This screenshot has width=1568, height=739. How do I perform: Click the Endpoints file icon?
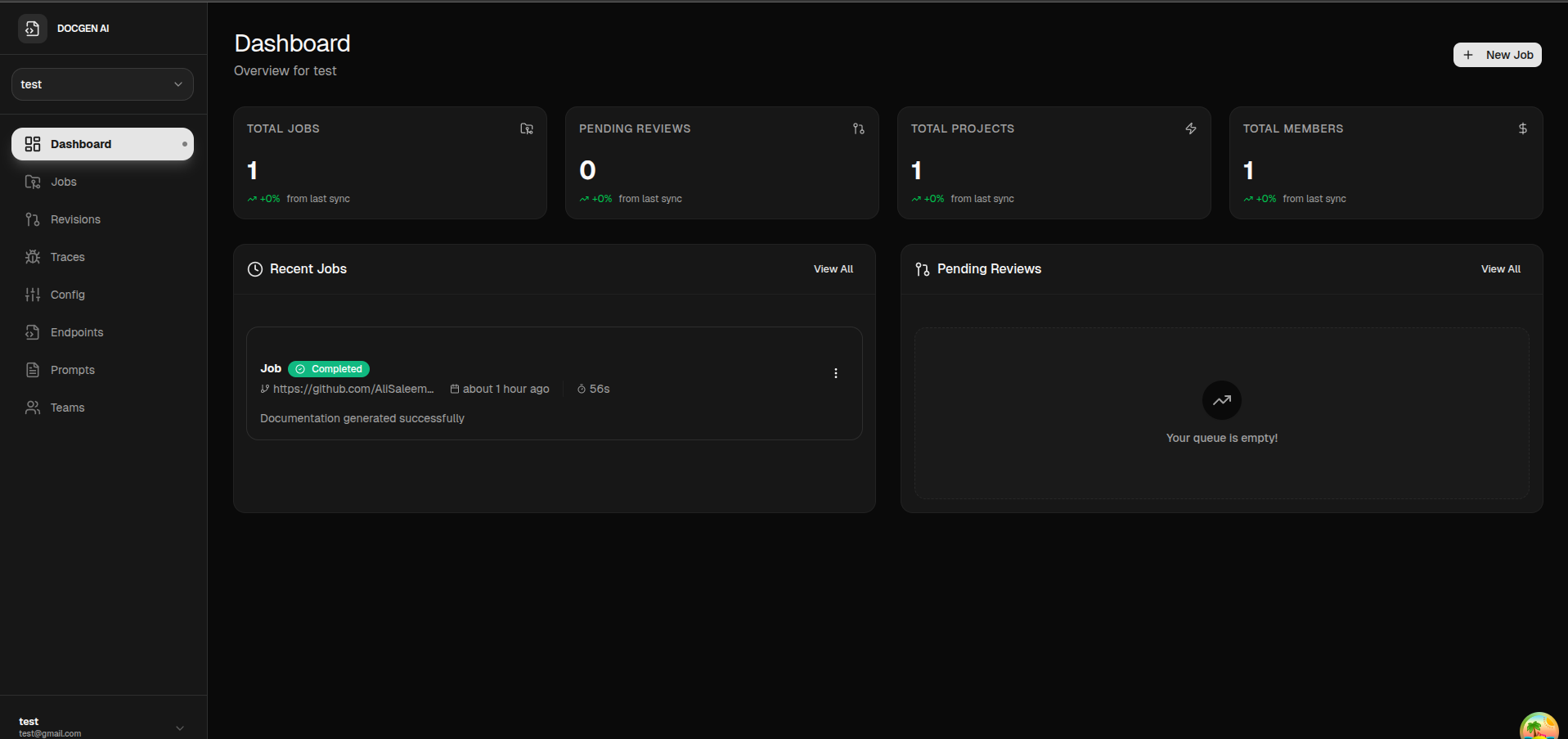(x=33, y=332)
